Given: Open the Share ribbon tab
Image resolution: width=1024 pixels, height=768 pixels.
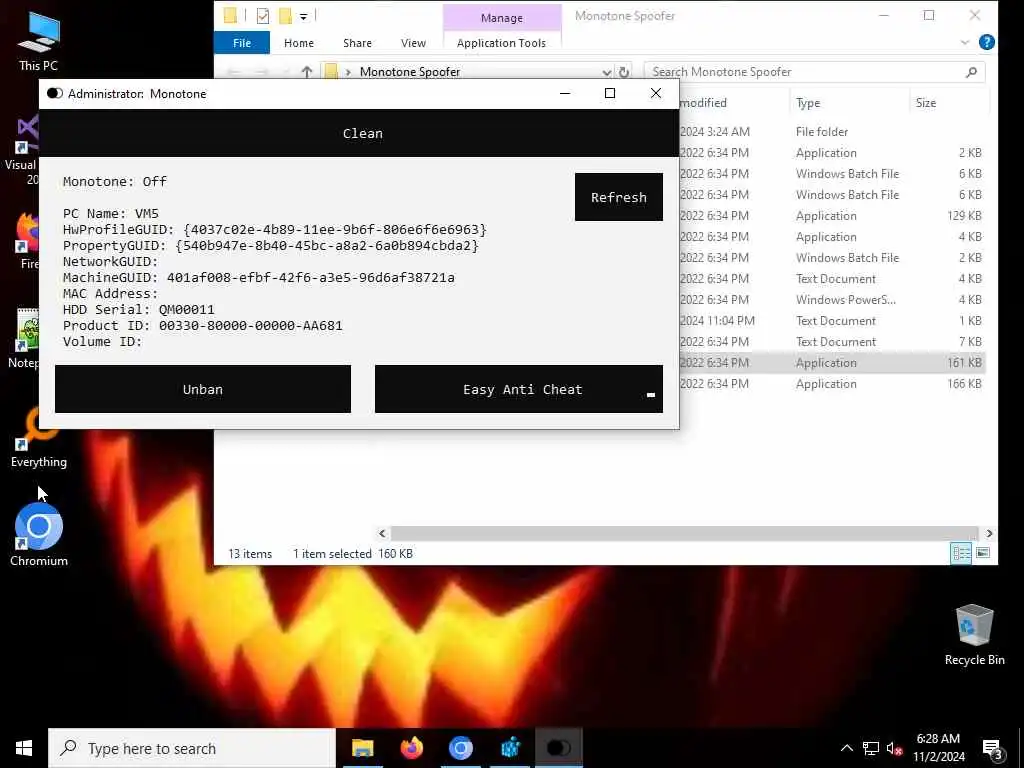Looking at the screenshot, I should (x=357, y=43).
